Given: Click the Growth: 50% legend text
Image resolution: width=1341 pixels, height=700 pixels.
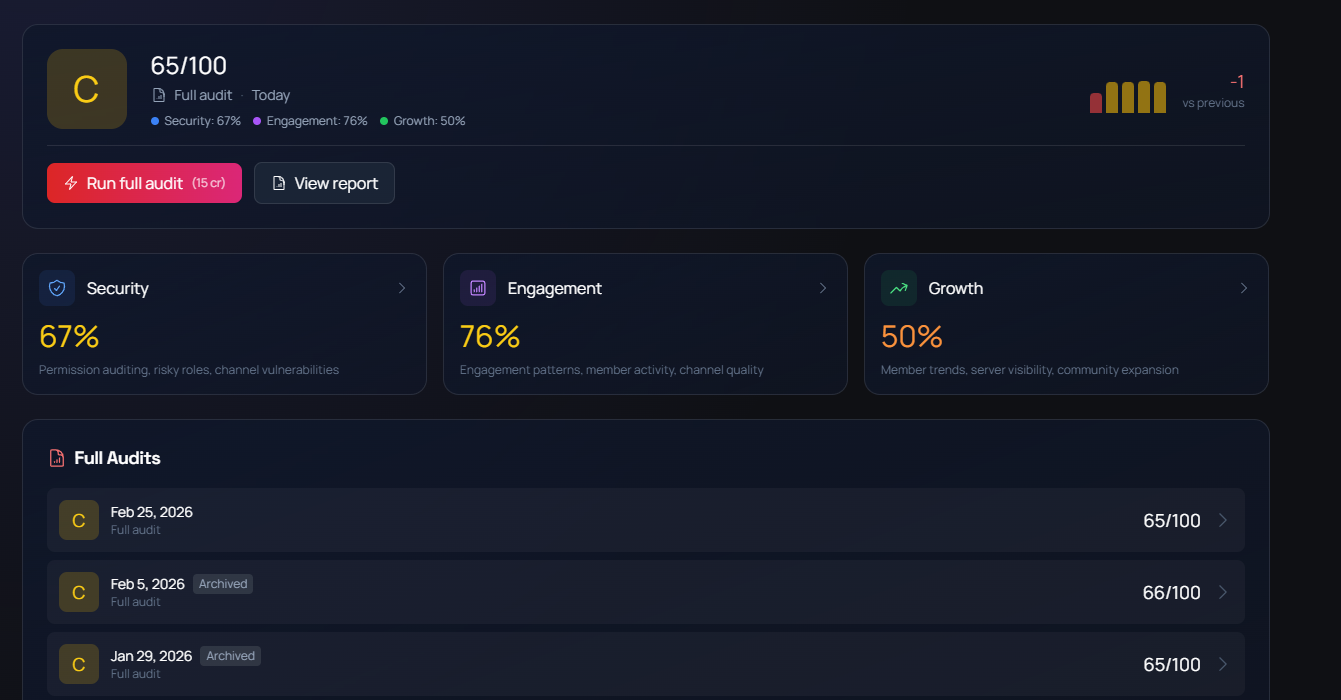Looking at the screenshot, I should [429, 121].
